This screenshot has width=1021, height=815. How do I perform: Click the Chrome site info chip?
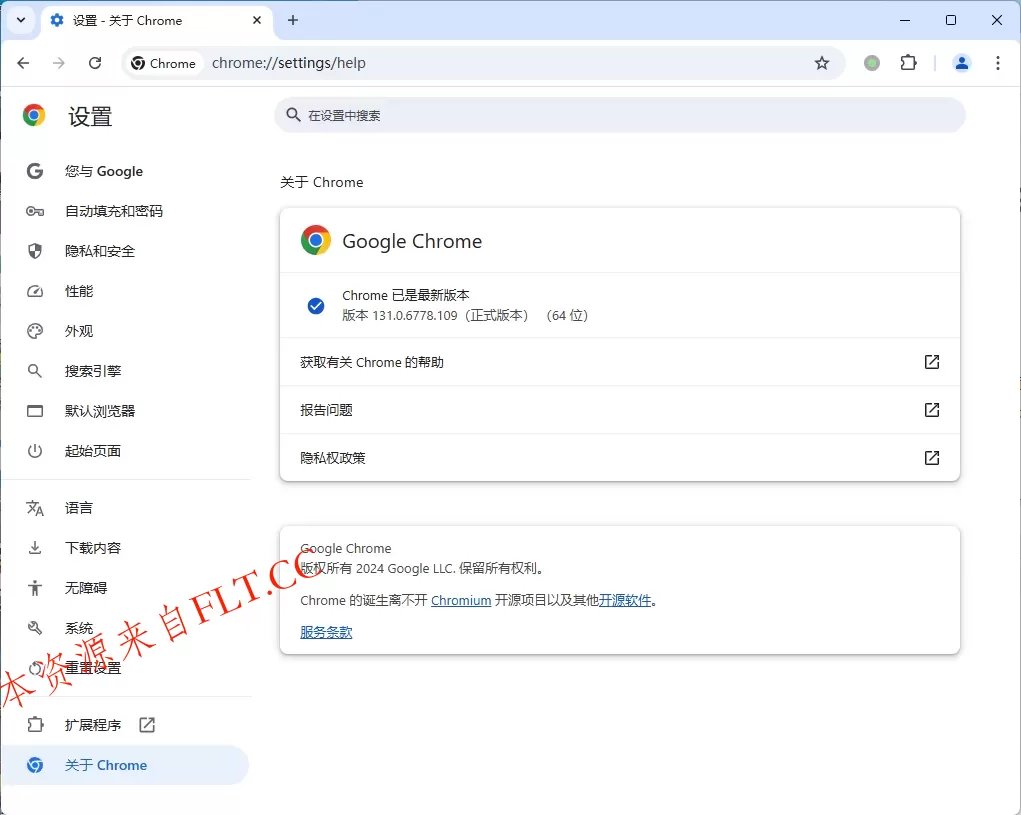[x=163, y=63]
